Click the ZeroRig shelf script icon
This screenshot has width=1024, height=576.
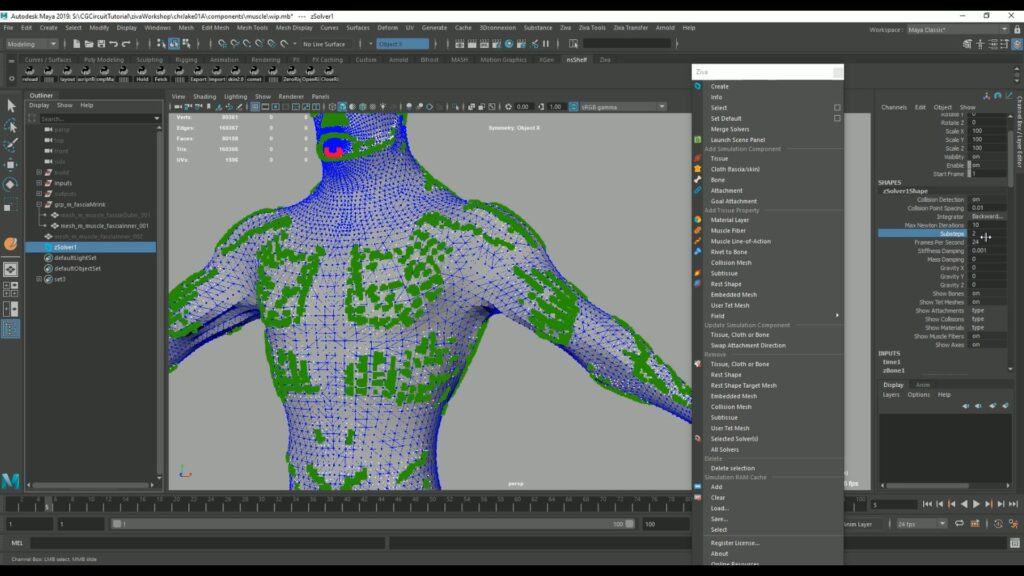[291, 73]
